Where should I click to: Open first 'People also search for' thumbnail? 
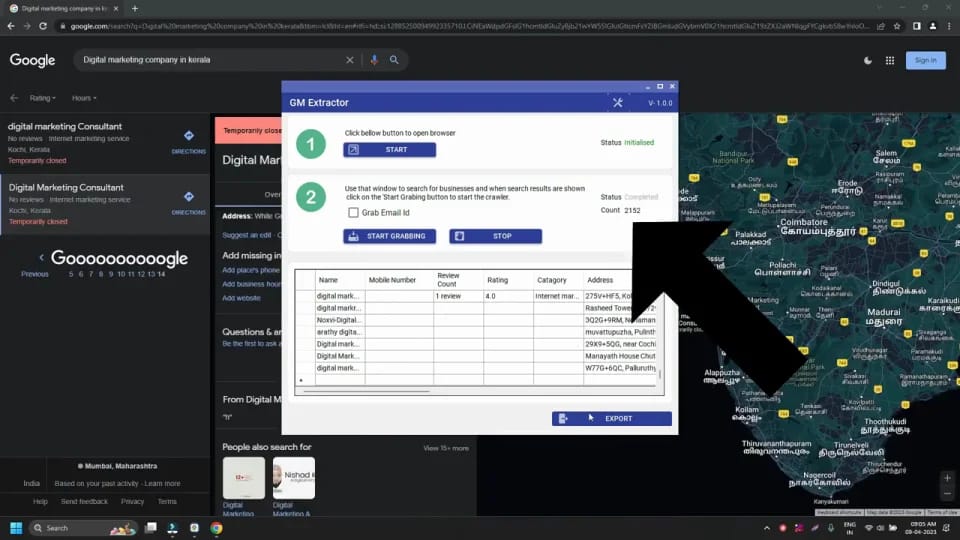[244, 478]
